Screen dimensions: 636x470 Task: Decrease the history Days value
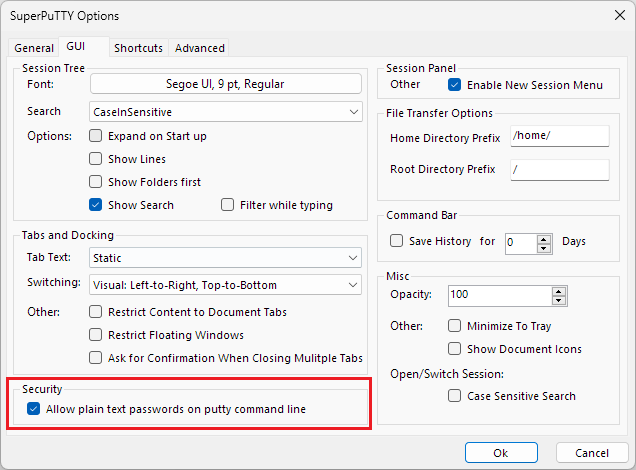pos(544,248)
